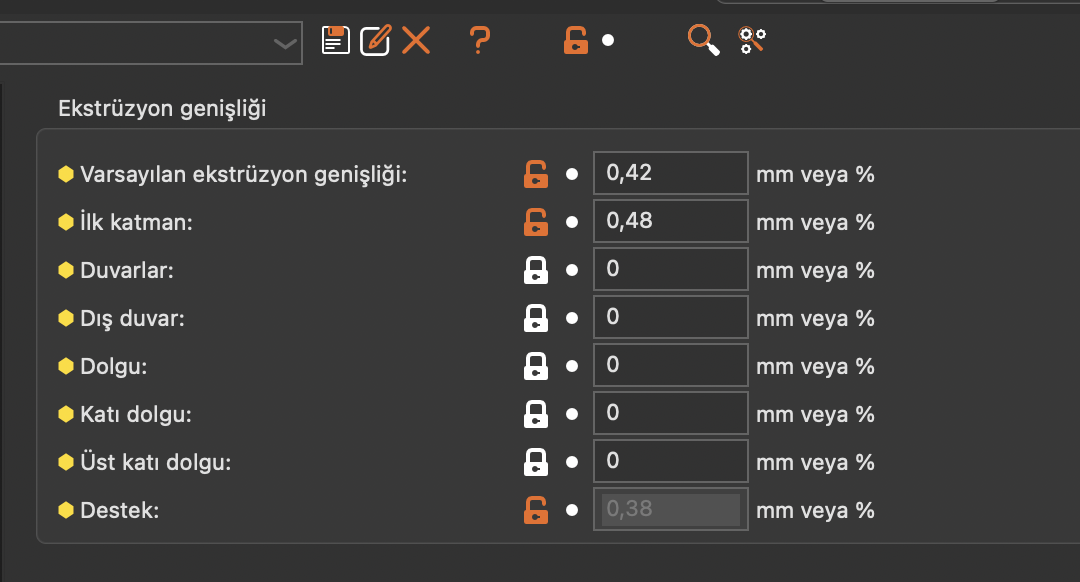Click the İlk katman value field 0,48
The image size is (1080, 582).
click(x=670, y=222)
